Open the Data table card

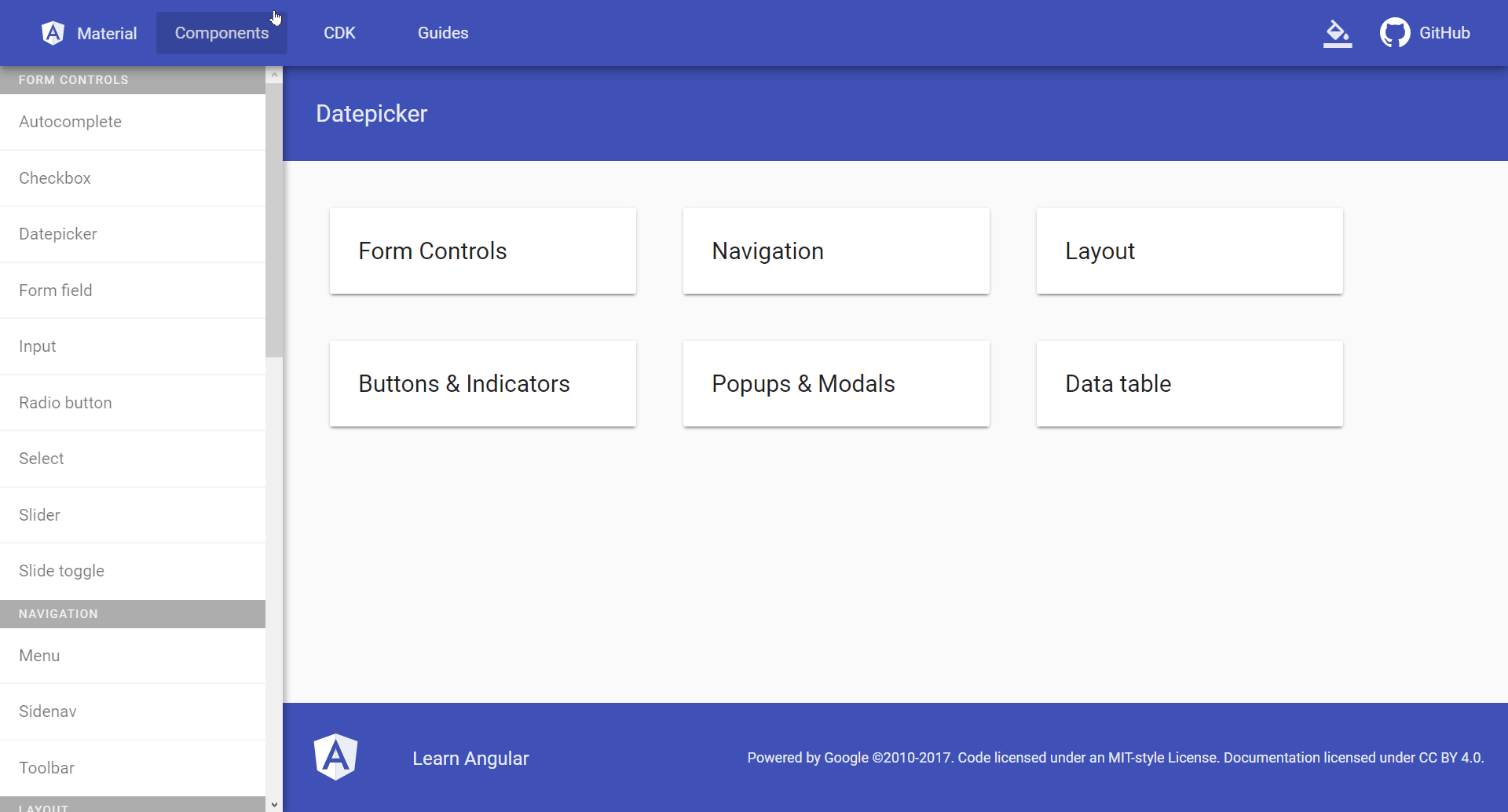1189,384
